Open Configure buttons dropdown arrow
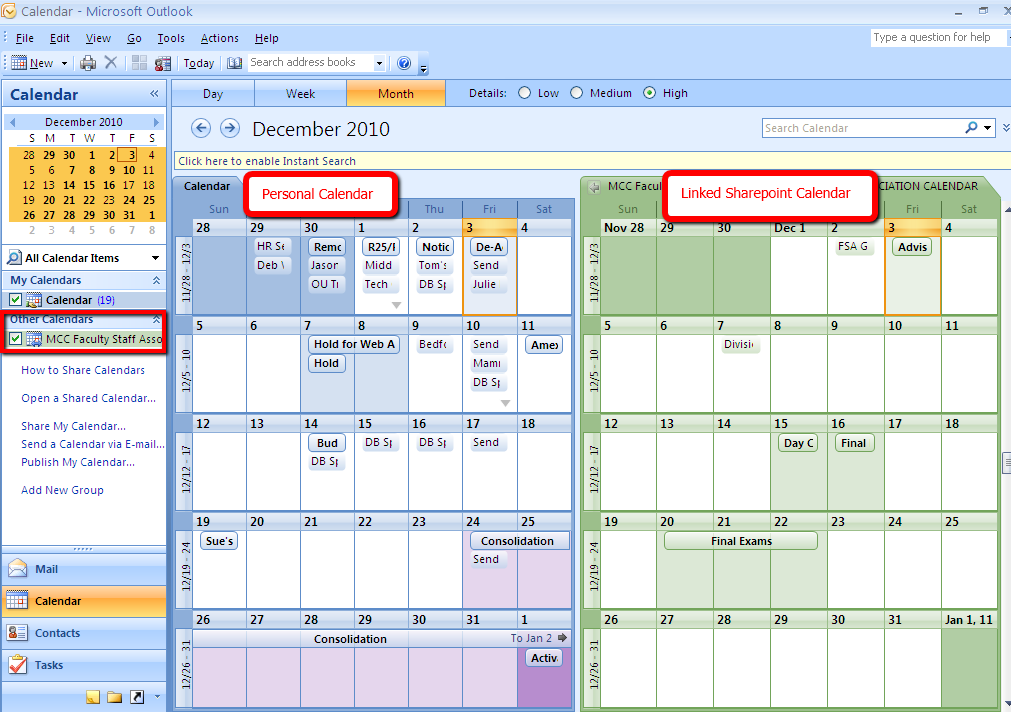1011x712 pixels. point(157,697)
